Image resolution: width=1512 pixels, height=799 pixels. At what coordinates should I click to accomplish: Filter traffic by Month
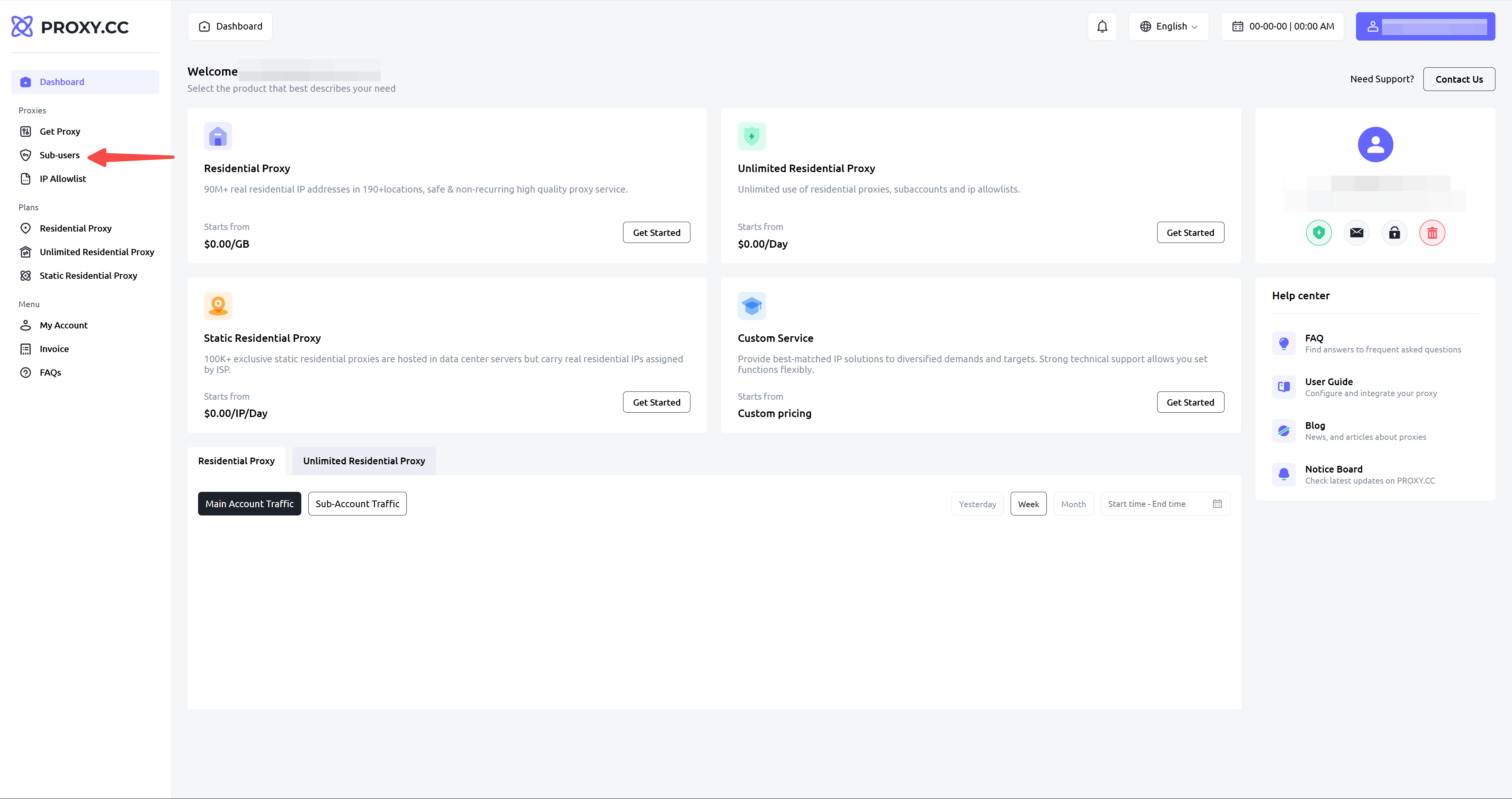(1074, 504)
